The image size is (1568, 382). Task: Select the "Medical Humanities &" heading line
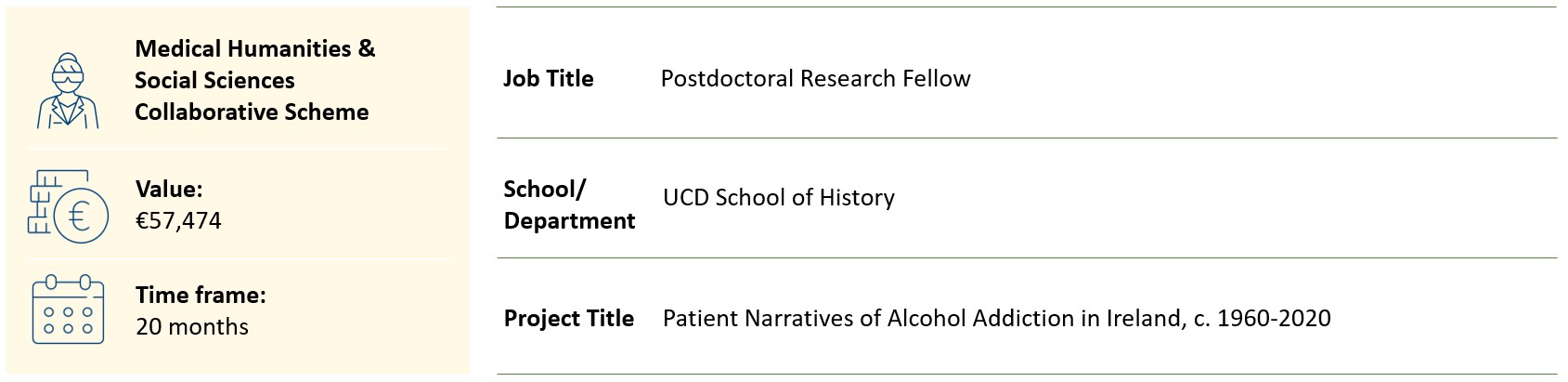[x=254, y=48]
